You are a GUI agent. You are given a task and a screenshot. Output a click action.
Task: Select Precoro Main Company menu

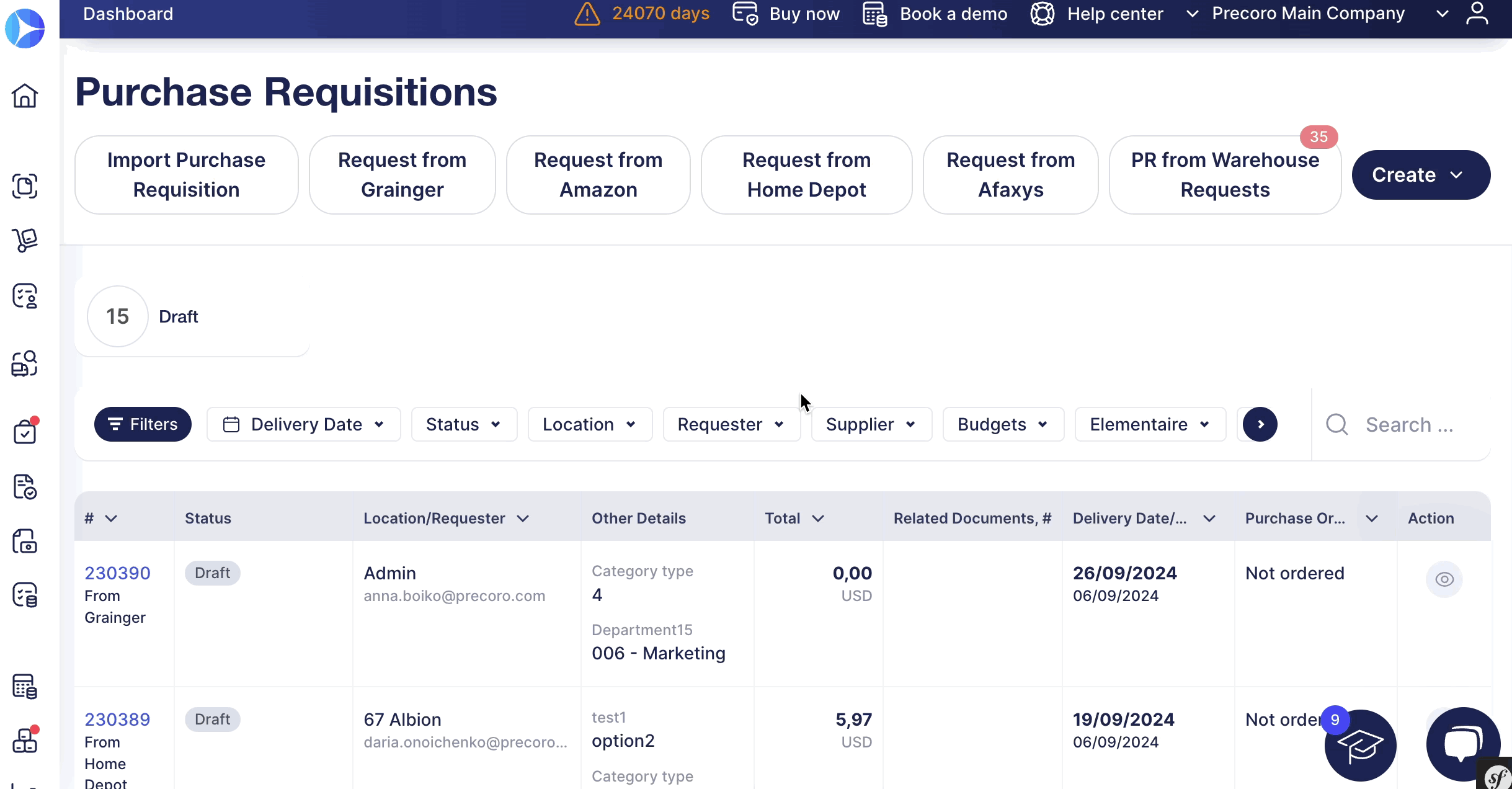tap(1308, 14)
